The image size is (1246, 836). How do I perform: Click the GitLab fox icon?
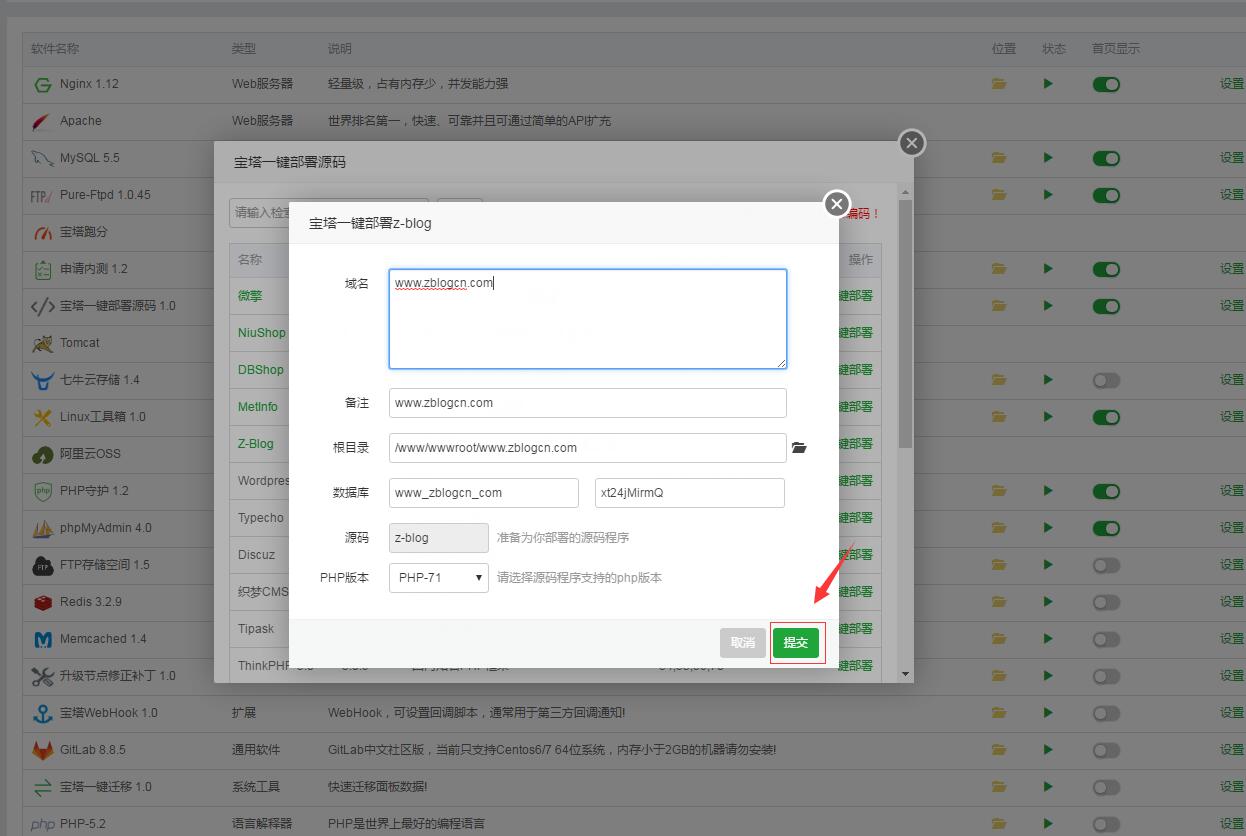click(x=42, y=750)
